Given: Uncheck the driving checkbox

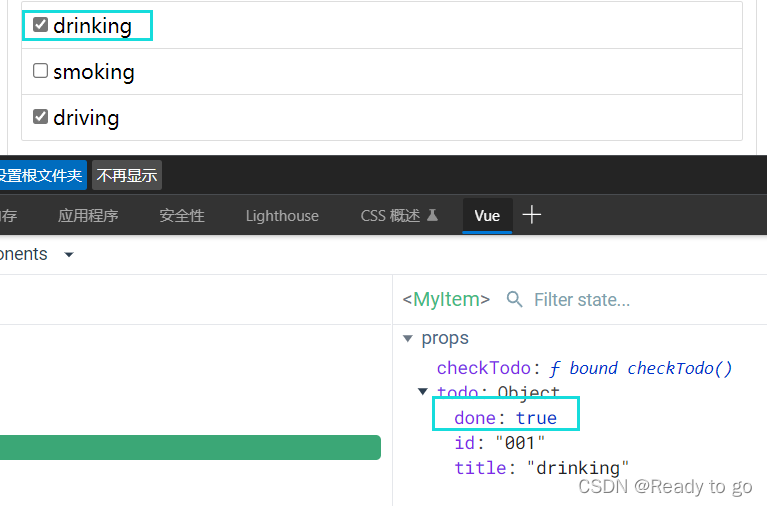Looking at the screenshot, I should 40,116.
